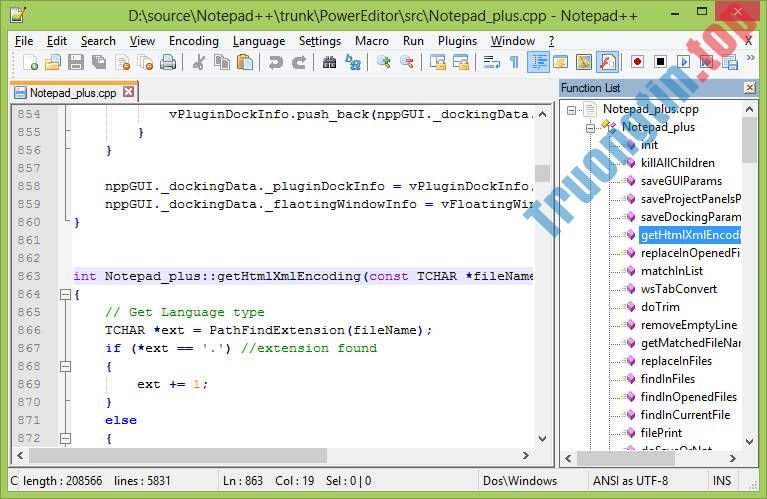767x499 pixels.
Task: Undo the last edit with the toolbar arrow
Action: tap(276, 63)
